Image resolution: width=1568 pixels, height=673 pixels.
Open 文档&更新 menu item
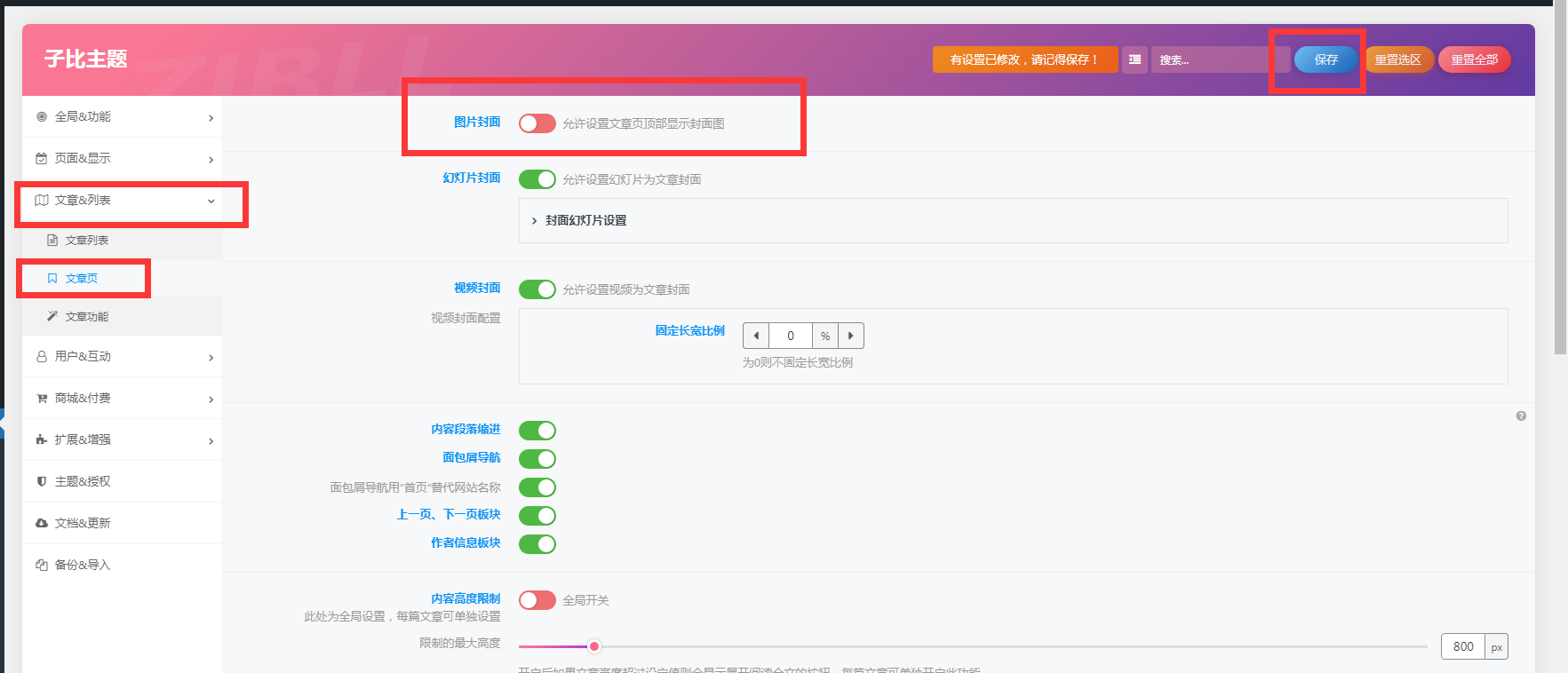(122, 523)
